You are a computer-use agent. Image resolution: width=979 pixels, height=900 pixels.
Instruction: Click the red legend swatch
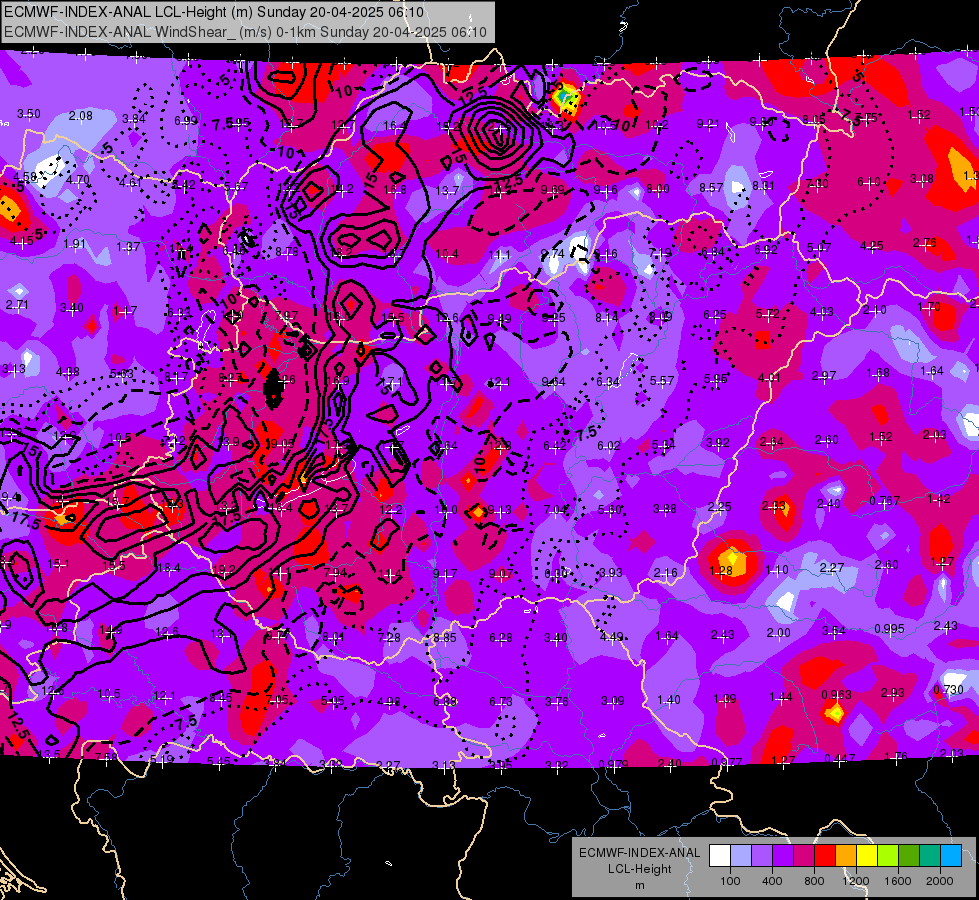point(825,856)
